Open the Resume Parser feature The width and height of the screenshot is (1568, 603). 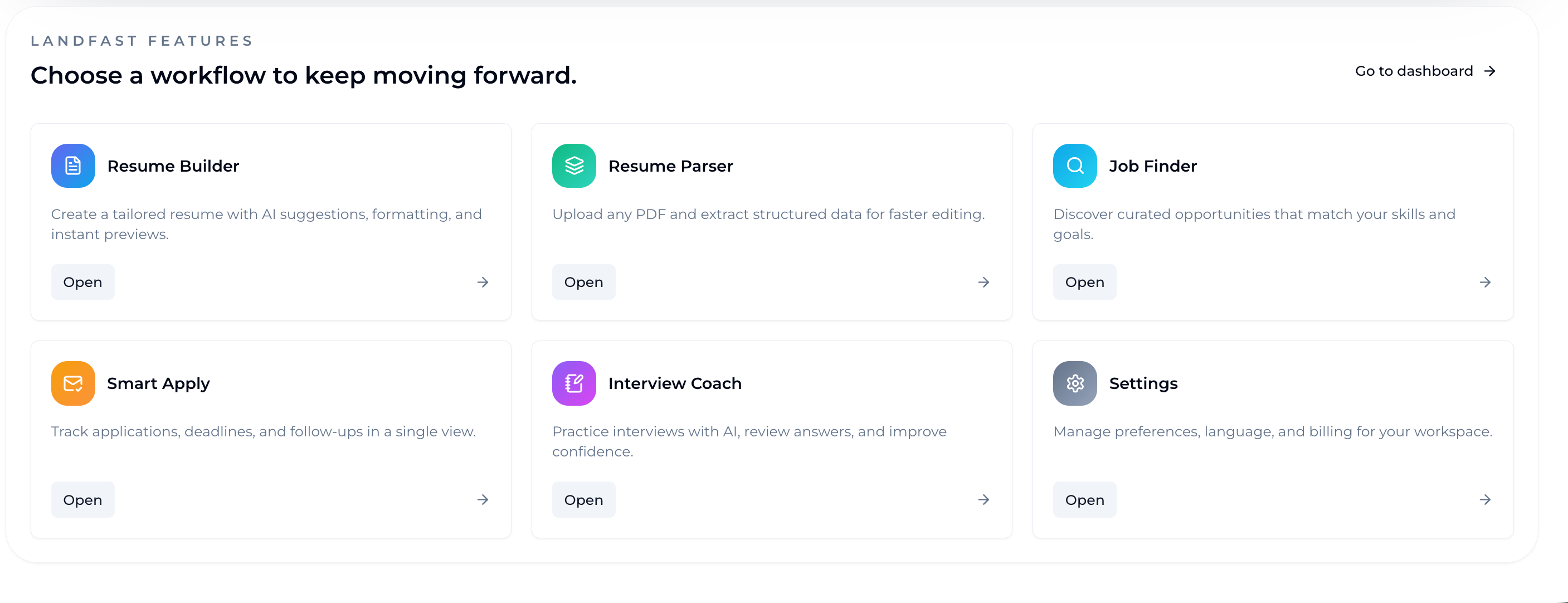pos(583,282)
